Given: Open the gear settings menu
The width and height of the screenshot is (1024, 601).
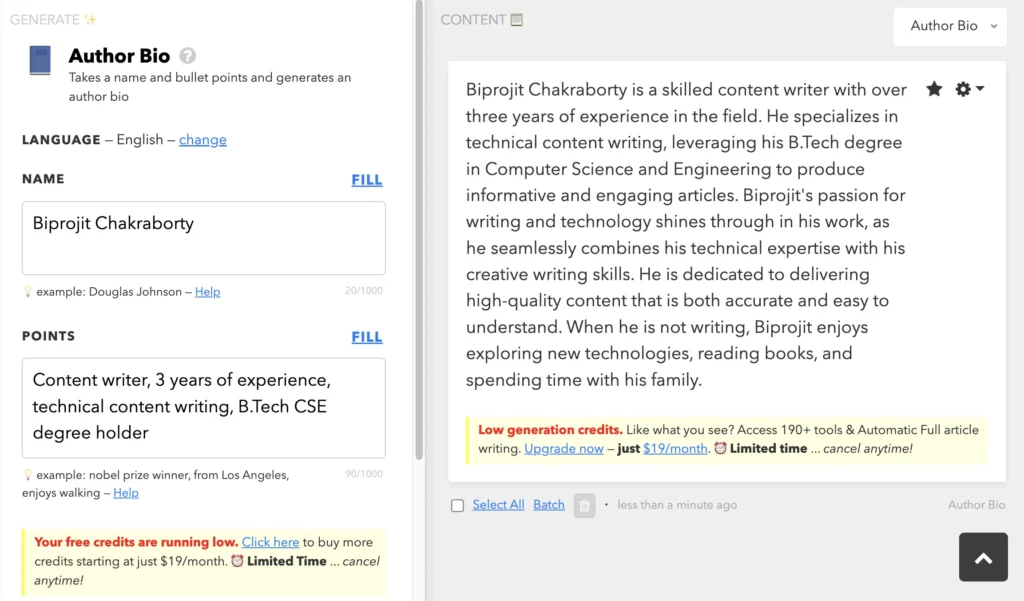Looking at the screenshot, I should 968,89.
